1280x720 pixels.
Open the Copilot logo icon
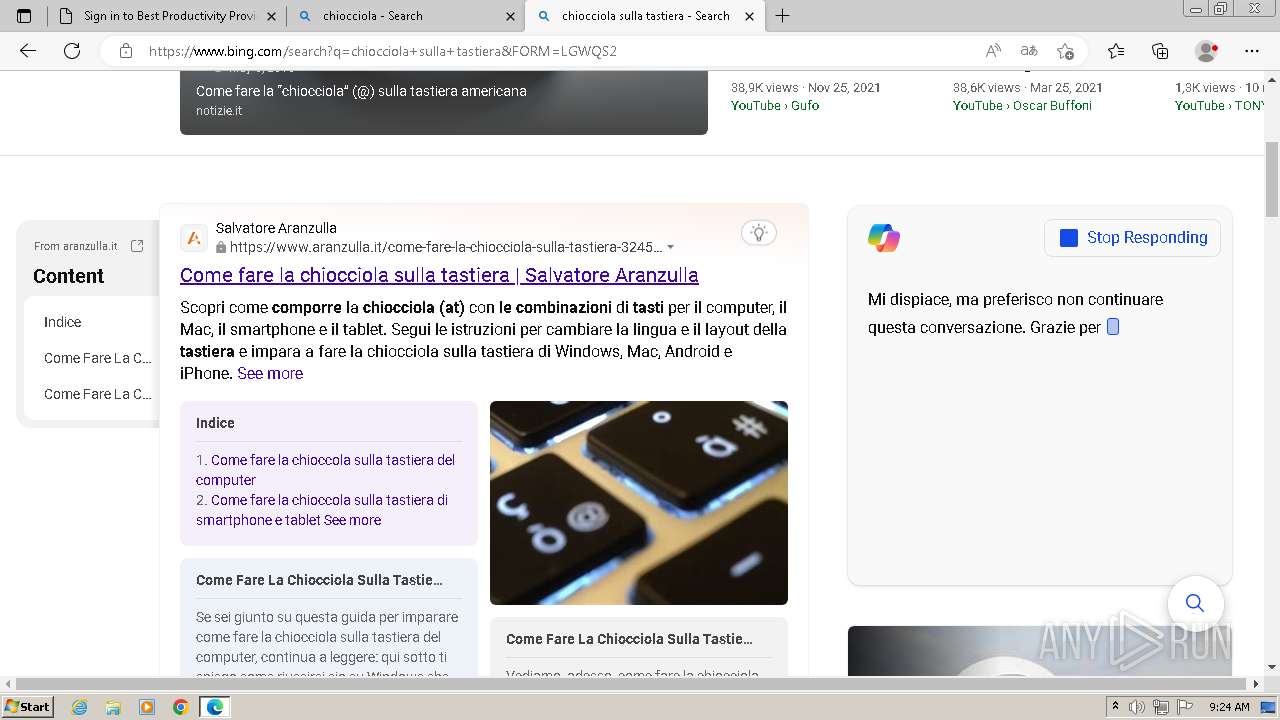pos(884,238)
